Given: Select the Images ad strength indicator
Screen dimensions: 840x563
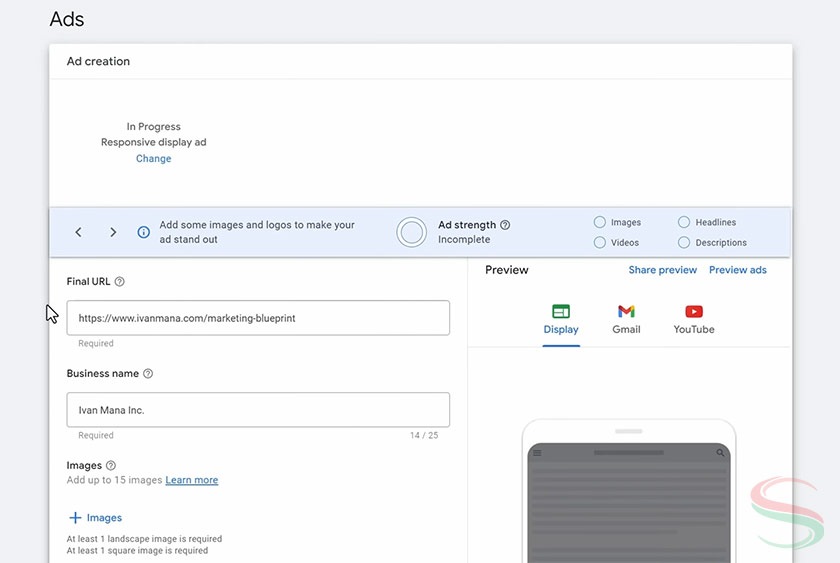Looking at the screenshot, I should point(600,222).
